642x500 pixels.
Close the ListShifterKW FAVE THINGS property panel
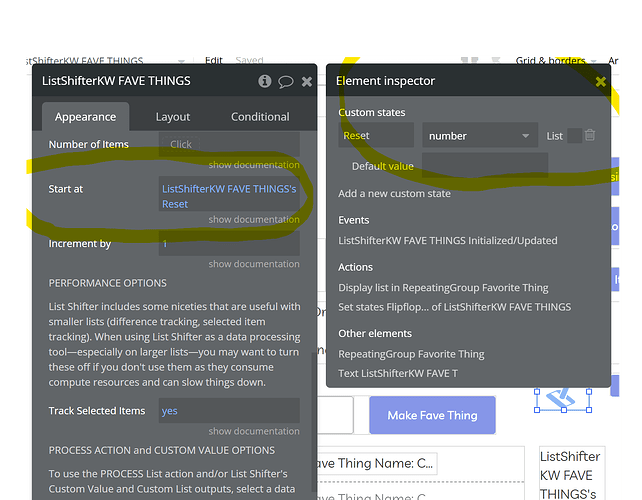[x=307, y=81]
